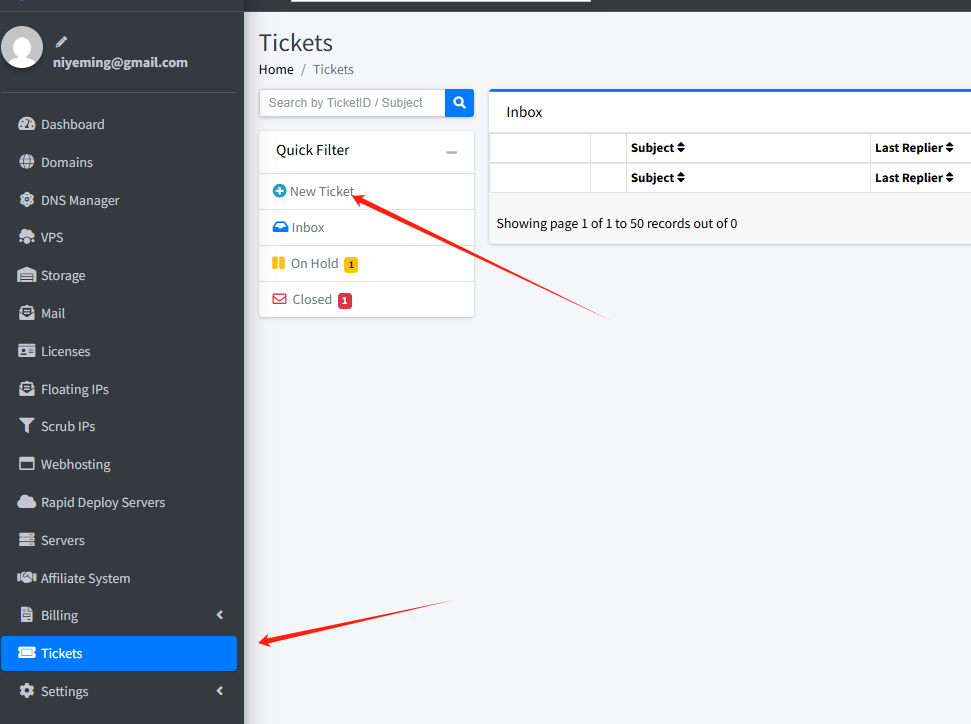The width and height of the screenshot is (971, 724).
Task: Open Scrub IPs page
Action: pyautogui.click(x=119, y=426)
